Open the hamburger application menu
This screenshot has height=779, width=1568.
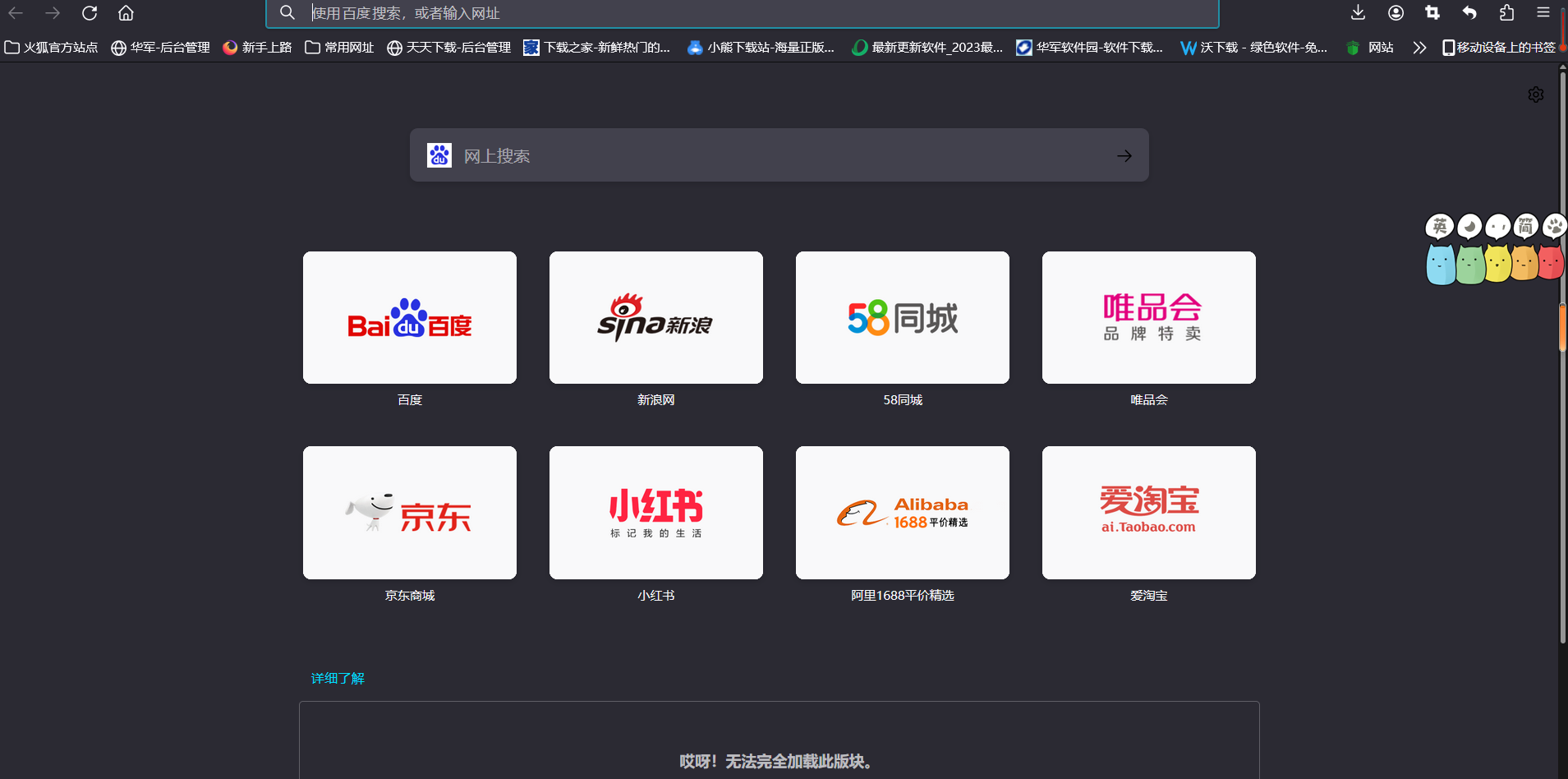(1543, 12)
